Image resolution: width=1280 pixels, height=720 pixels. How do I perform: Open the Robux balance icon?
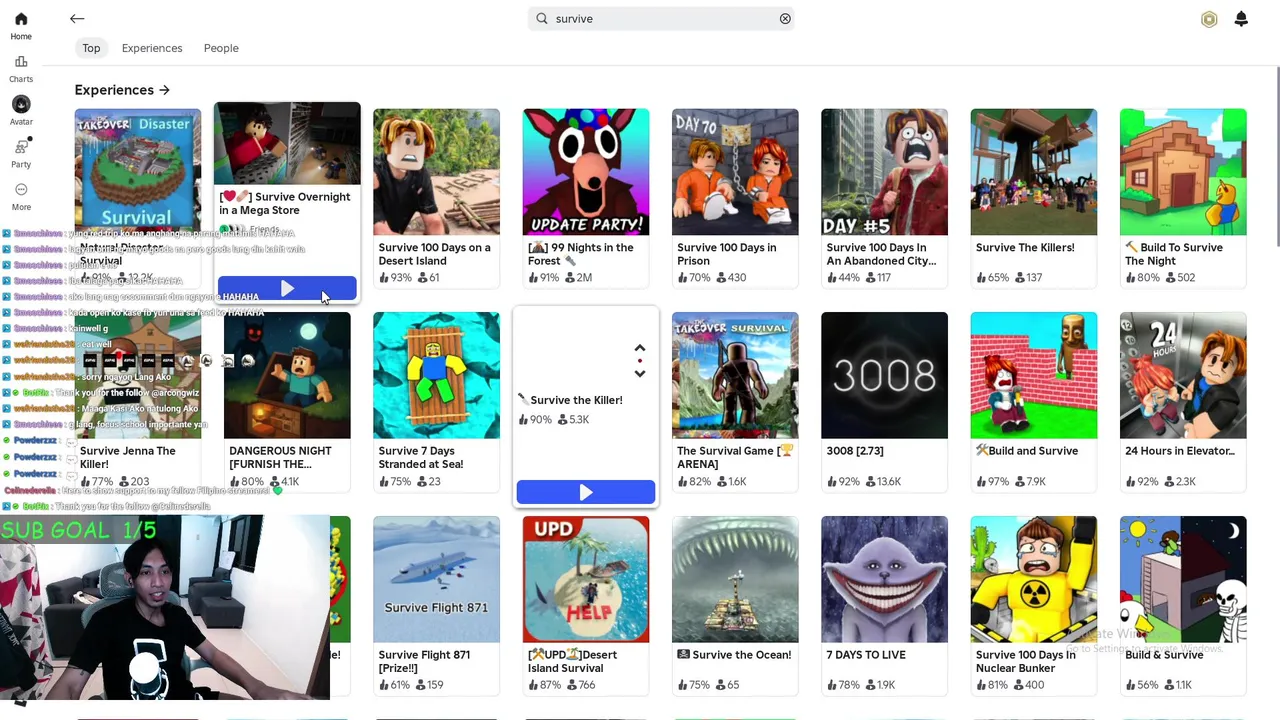tap(1209, 19)
